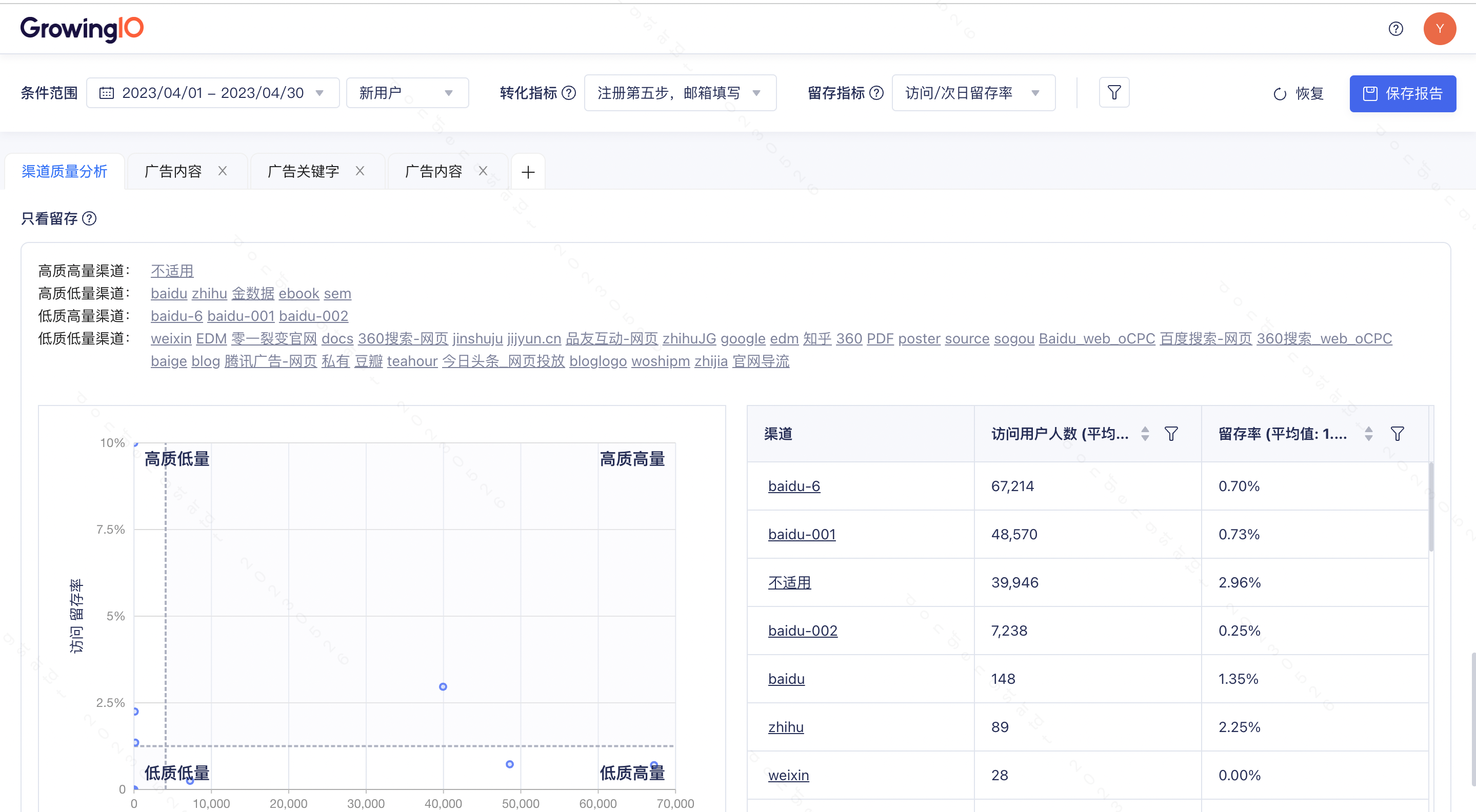Image resolution: width=1476 pixels, height=812 pixels.
Task: Close the 广告关键字 tab
Action: click(360, 171)
